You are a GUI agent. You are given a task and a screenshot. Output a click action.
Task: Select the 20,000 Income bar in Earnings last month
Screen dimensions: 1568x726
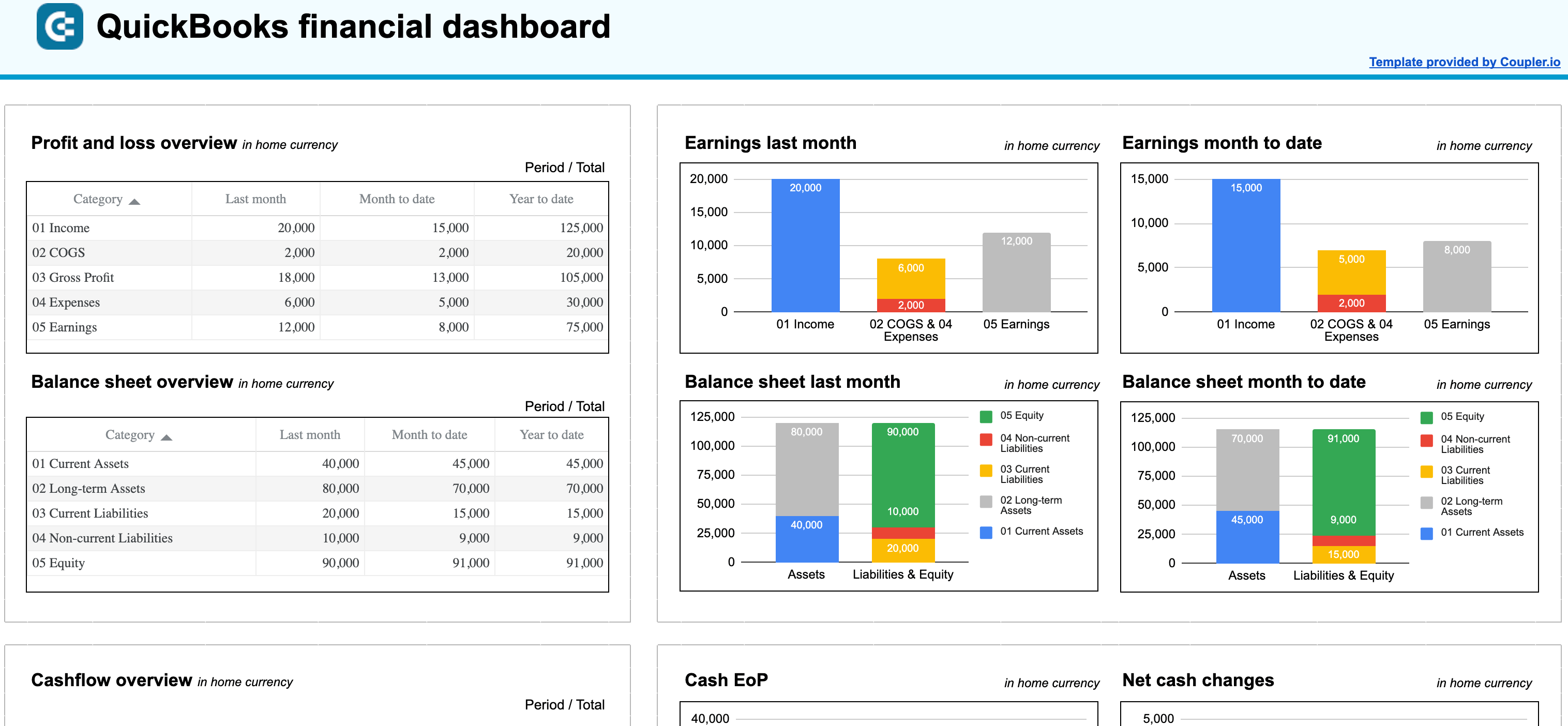pos(805,244)
